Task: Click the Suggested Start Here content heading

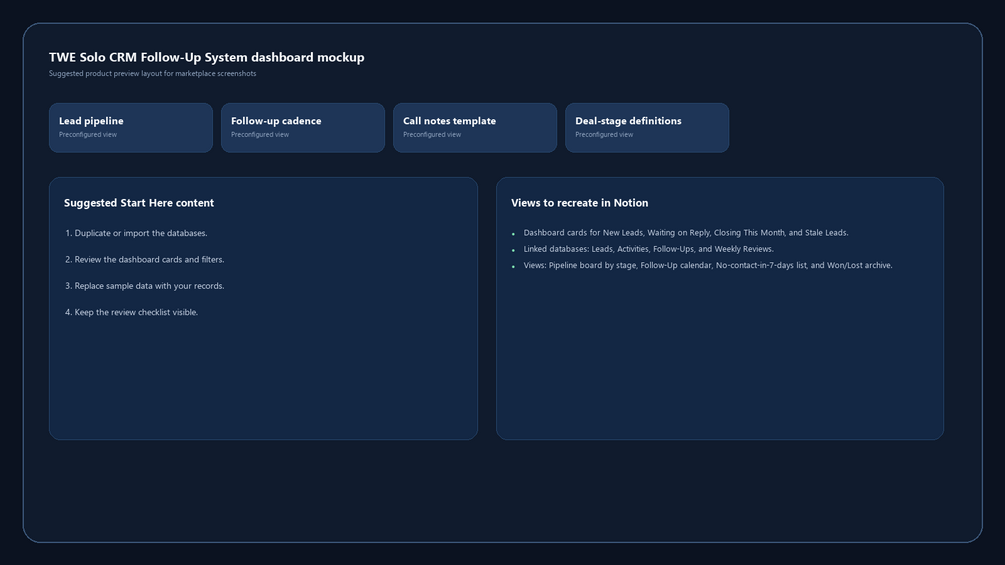Action: point(138,202)
